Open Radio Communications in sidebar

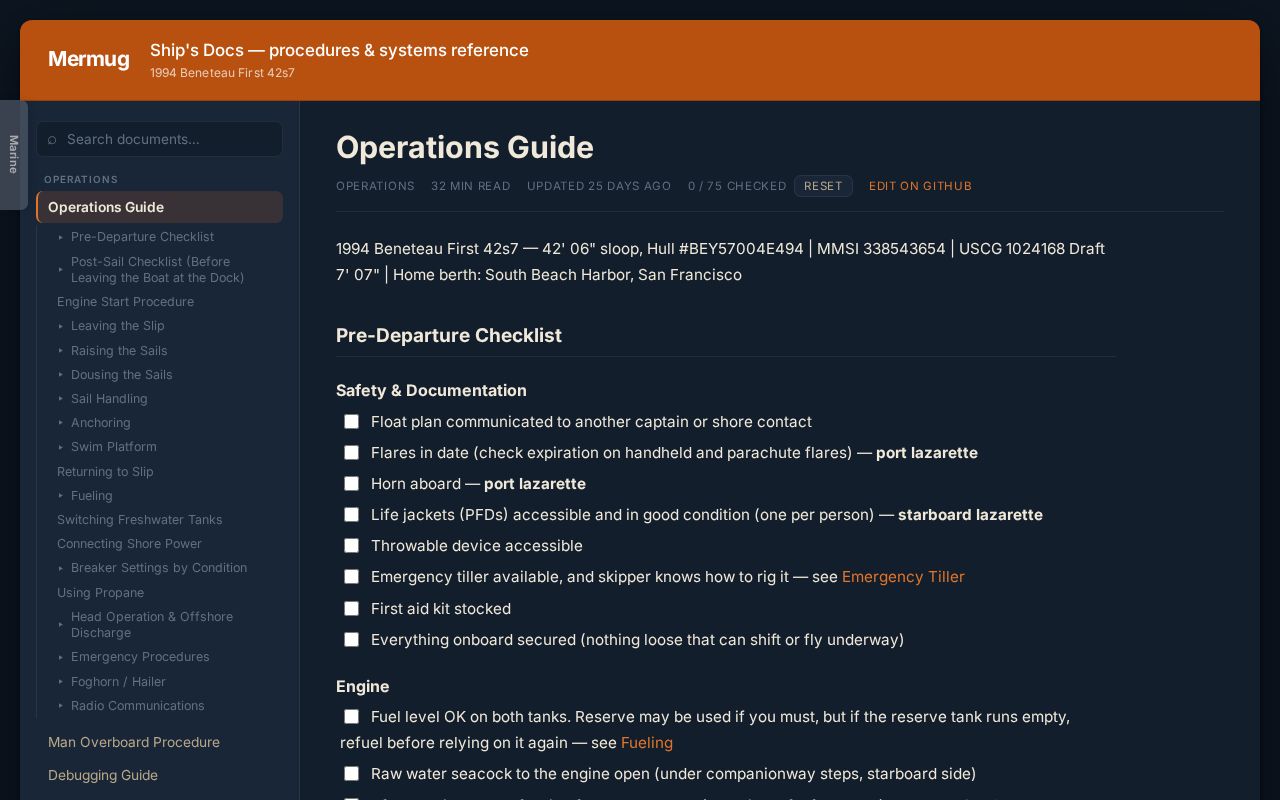[x=138, y=706]
